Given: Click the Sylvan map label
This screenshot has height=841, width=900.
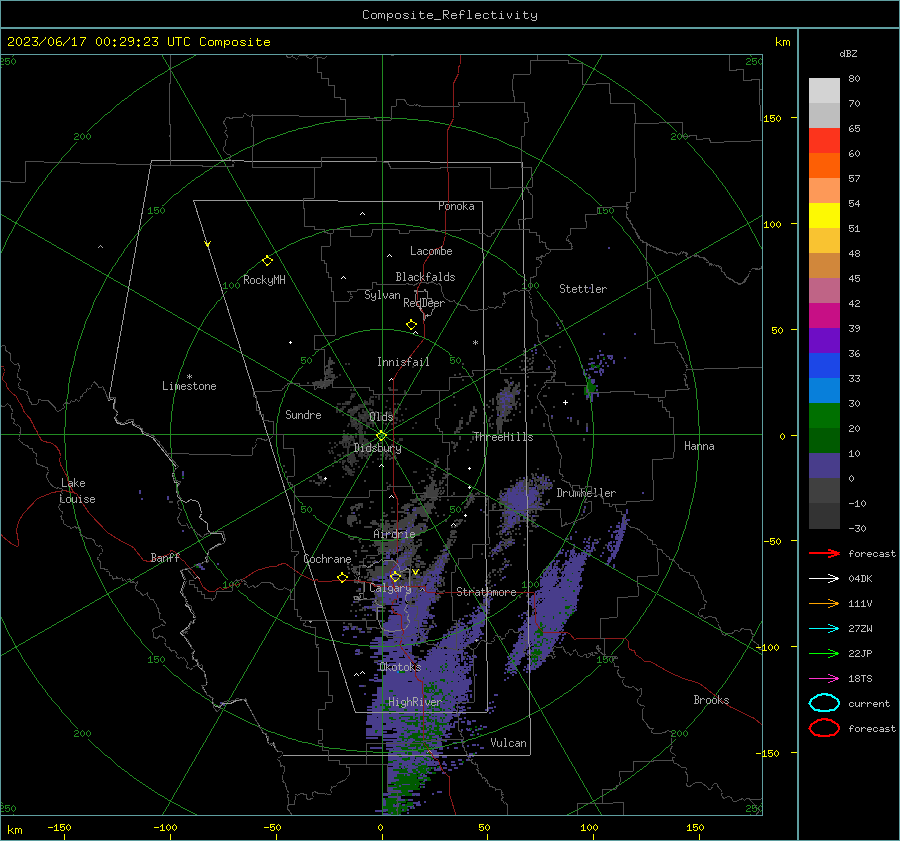Looking at the screenshot, I should [x=382, y=295].
